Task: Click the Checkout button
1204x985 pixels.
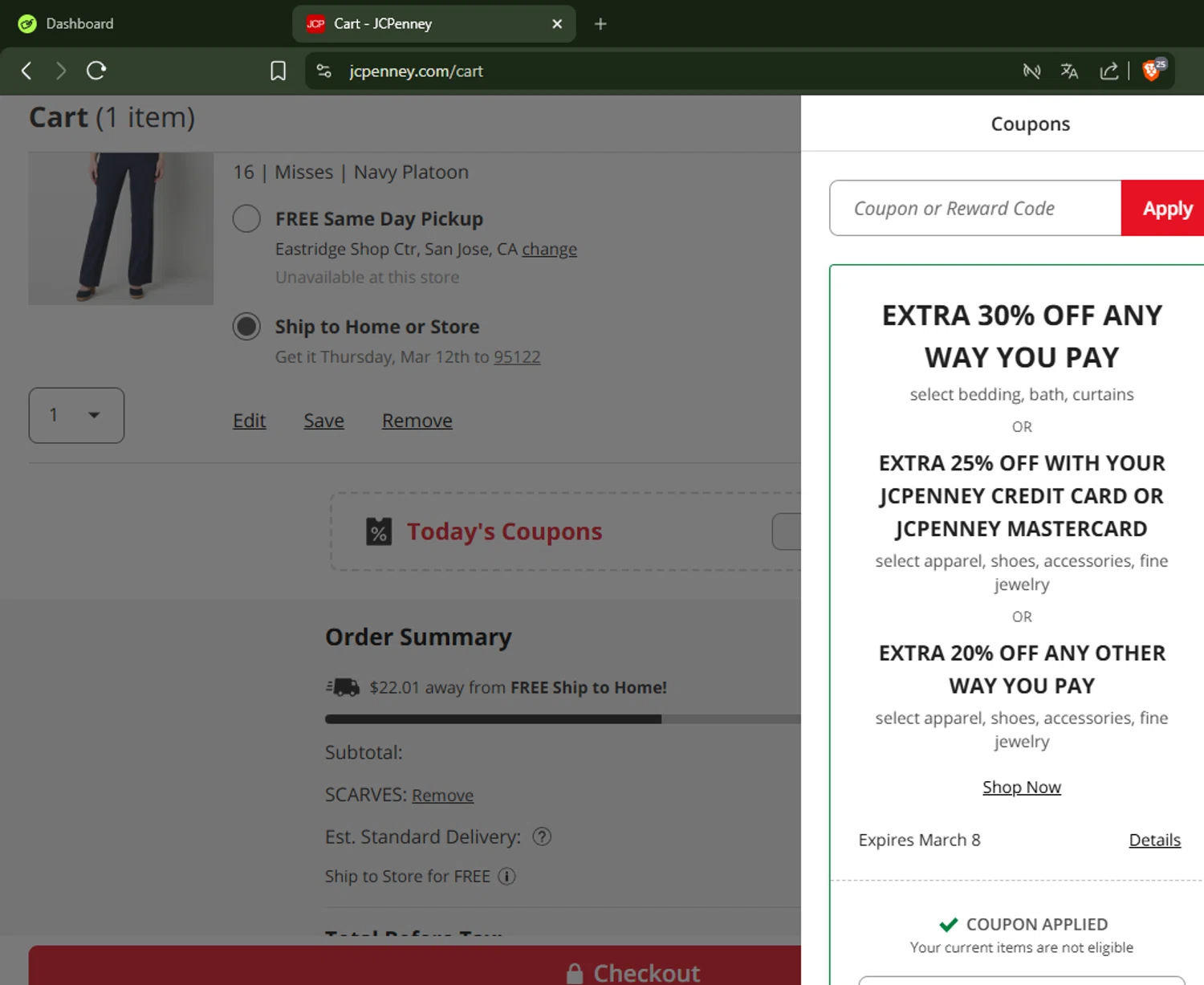Action: coord(415,965)
